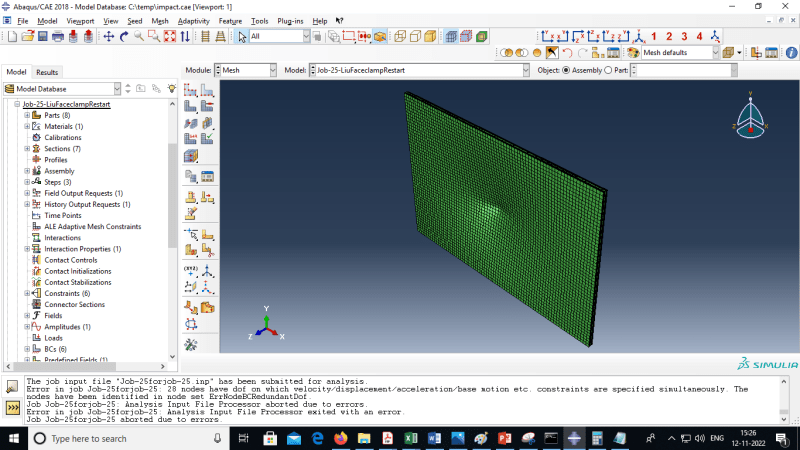
Task: Click the Auto-Fit View icon
Action: click(169, 36)
